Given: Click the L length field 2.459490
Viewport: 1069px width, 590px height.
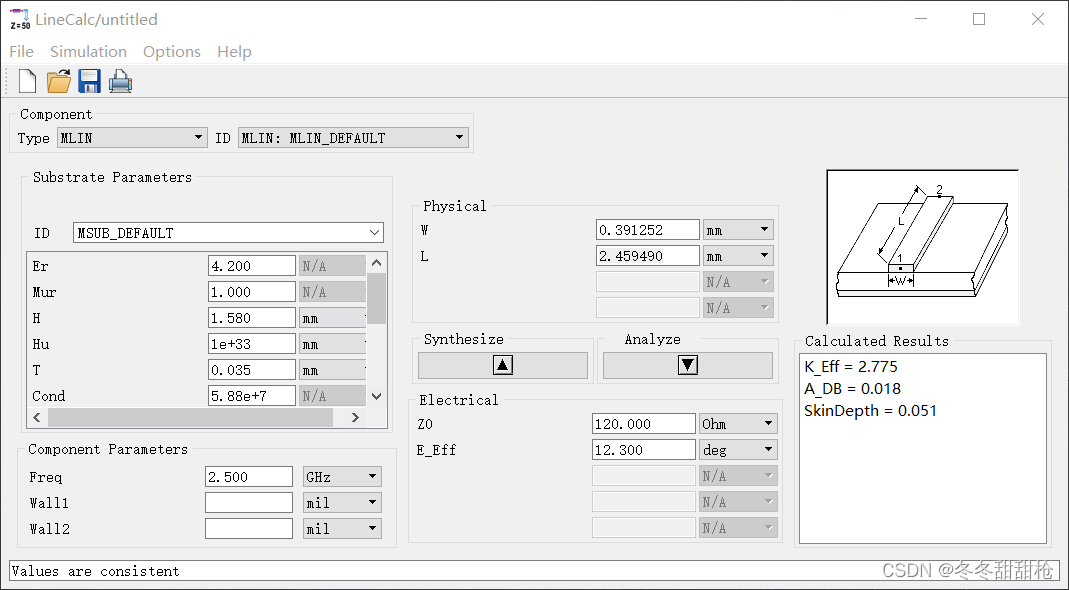Looking at the screenshot, I should tap(648, 256).
